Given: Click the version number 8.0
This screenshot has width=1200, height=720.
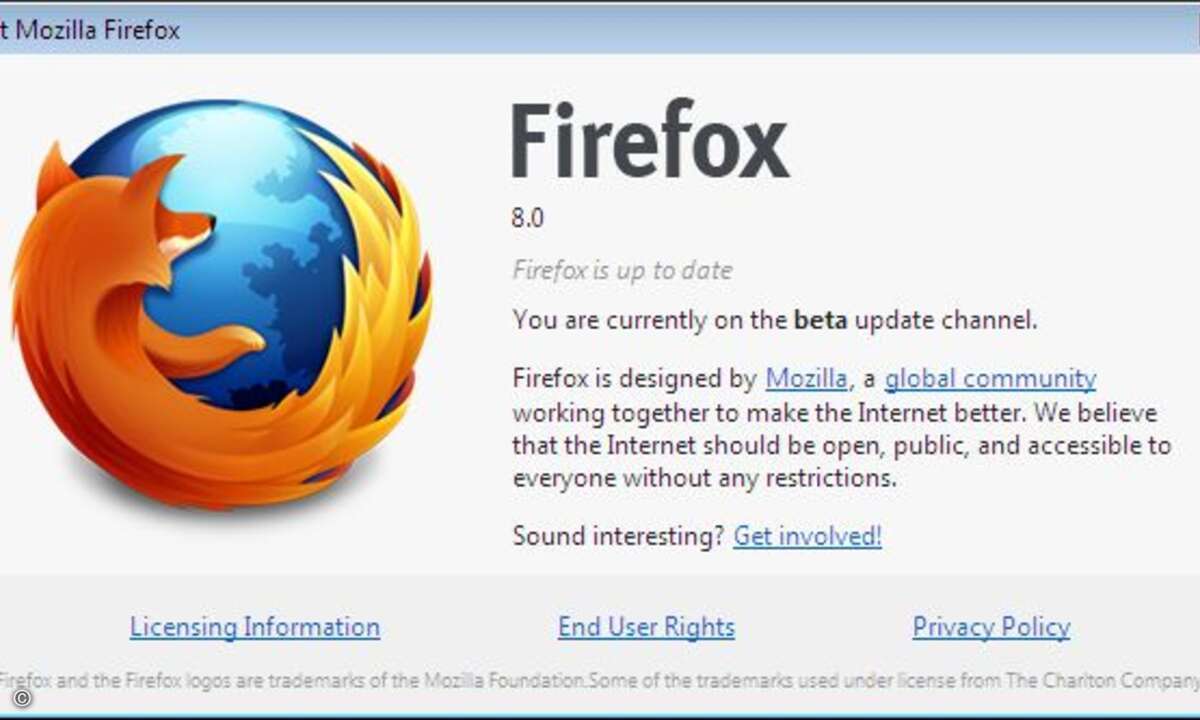Looking at the screenshot, I should pyautogui.click(x=528, y=218).
